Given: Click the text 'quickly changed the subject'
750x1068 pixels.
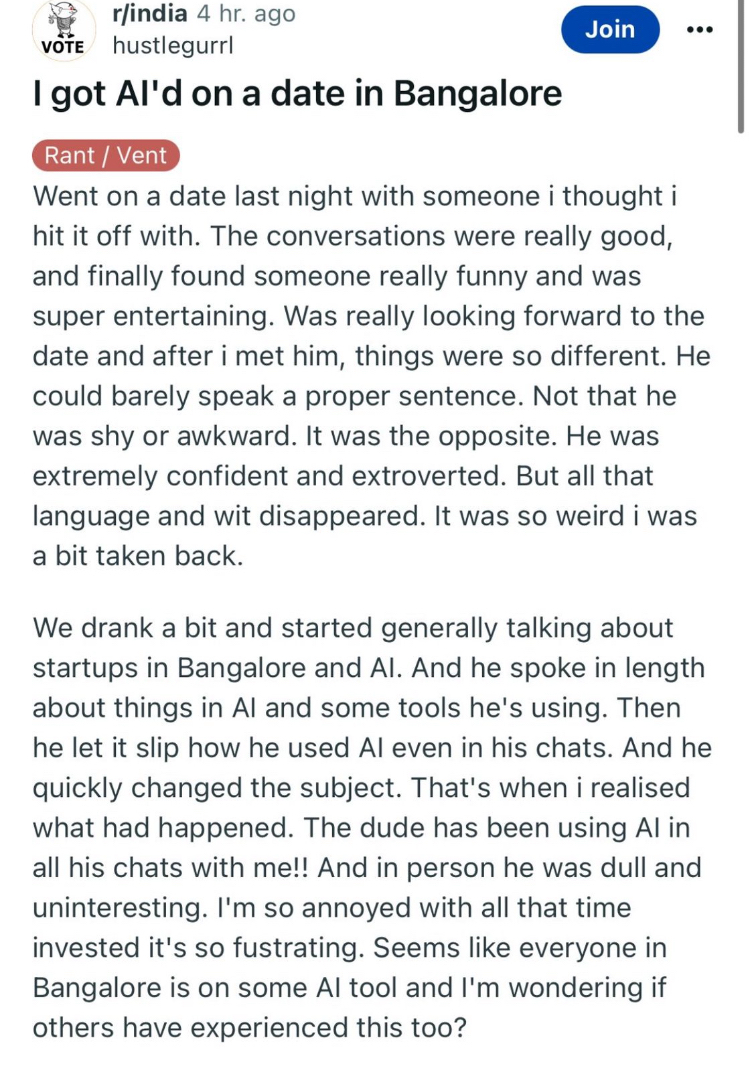Looking at the screenshot, I should (x=216, y=788).
